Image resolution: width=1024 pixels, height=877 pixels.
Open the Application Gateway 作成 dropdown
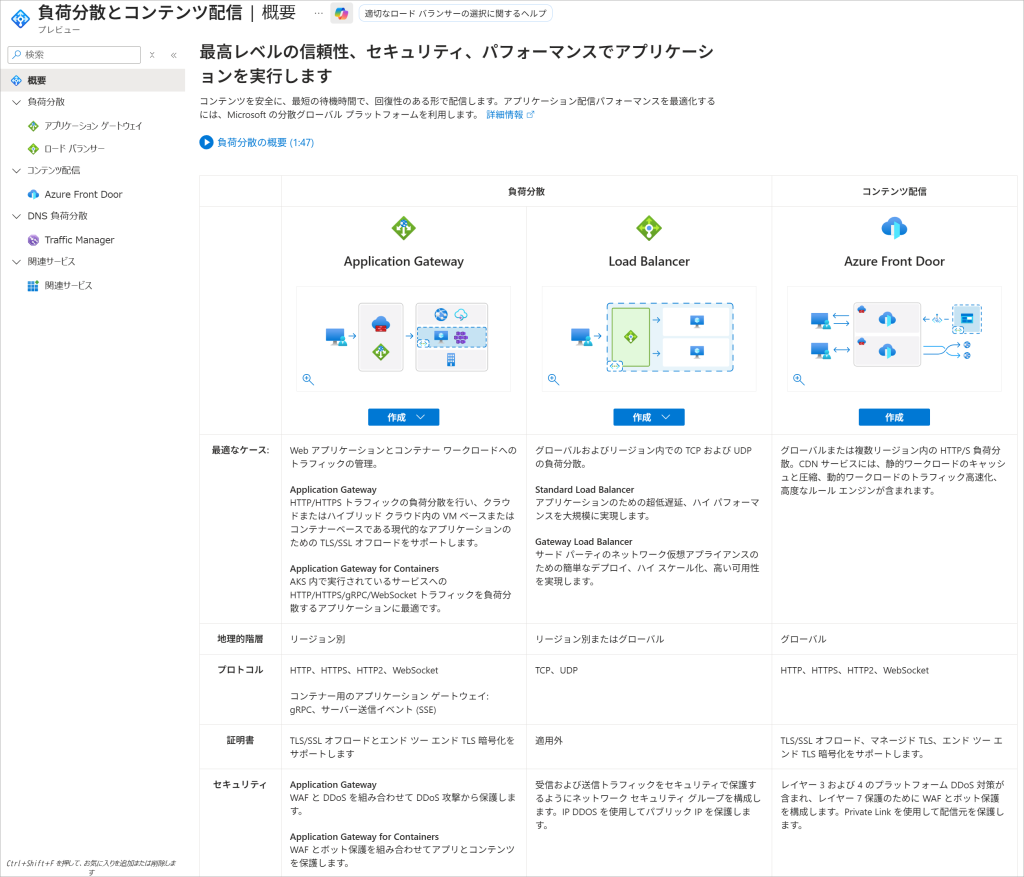click(x=403, y=417)
